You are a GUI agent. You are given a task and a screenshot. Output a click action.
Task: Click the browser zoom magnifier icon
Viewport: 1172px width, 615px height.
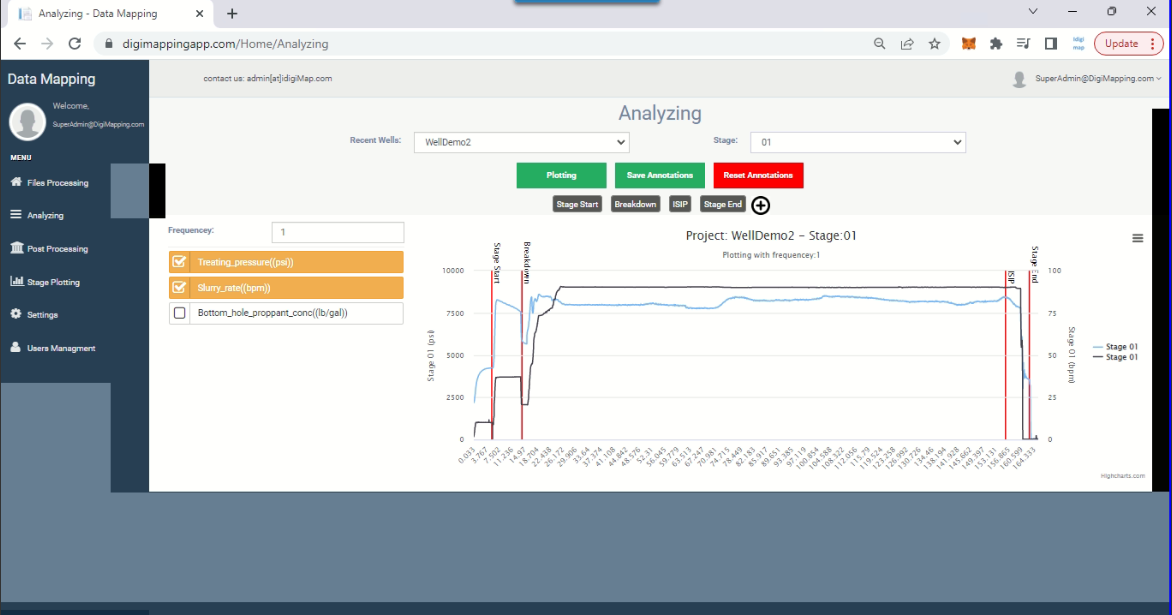(x=880, y=44)
